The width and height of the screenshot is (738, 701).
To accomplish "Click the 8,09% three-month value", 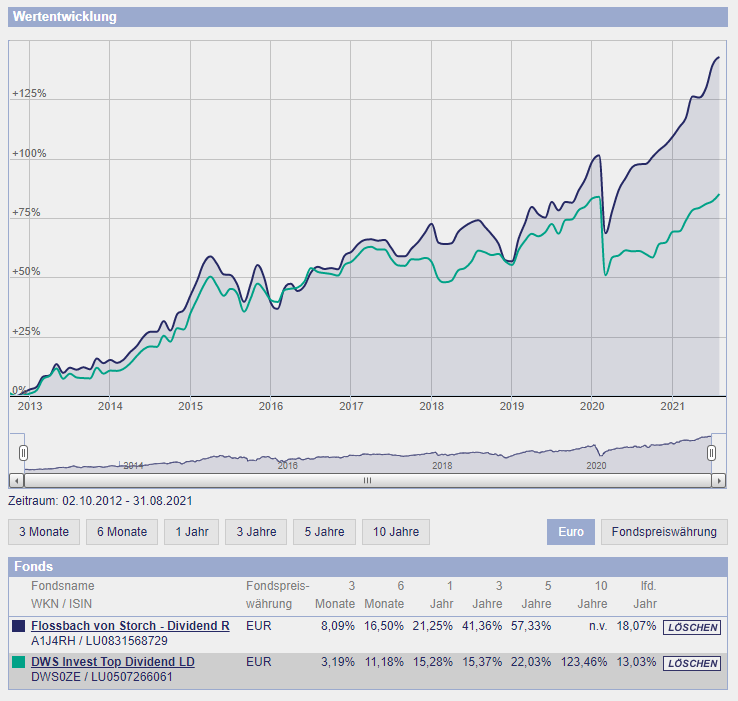I will [338, 626].
